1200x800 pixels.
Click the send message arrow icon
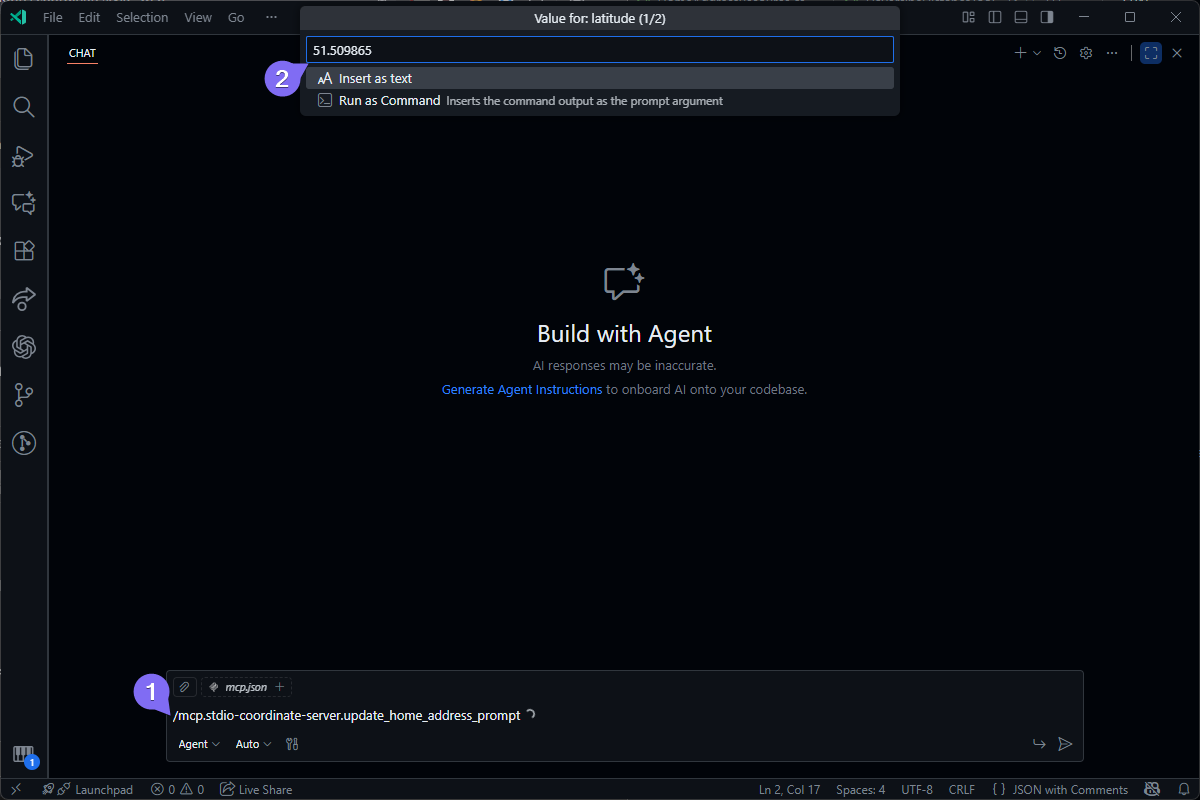point(1065,744)
